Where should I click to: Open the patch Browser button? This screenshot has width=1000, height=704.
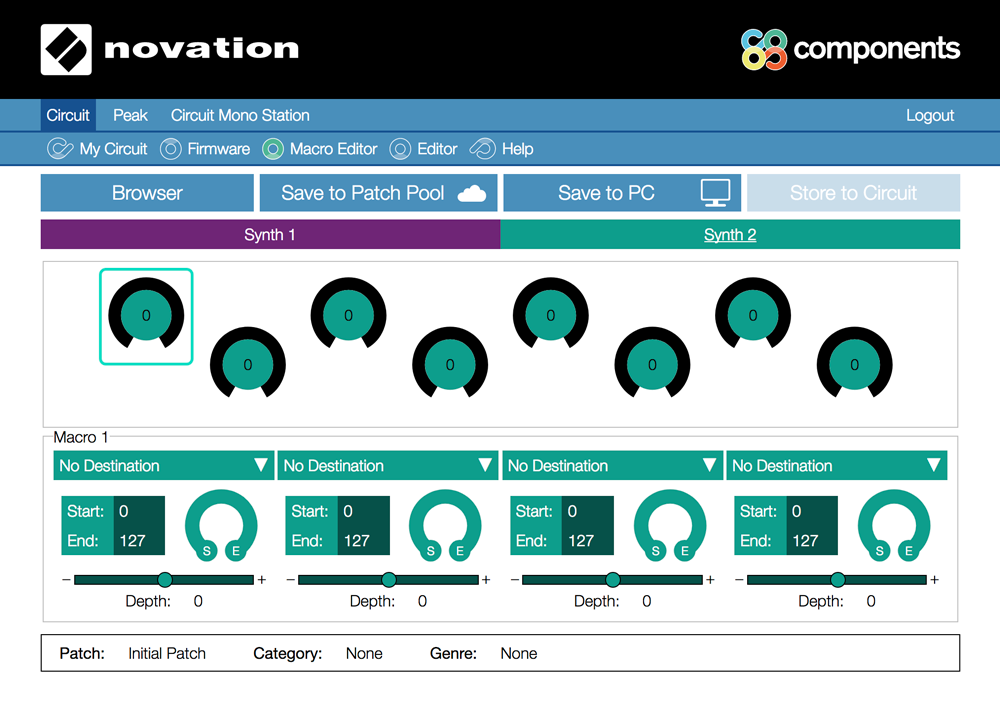pyautogui.click(x=147, y=193)
